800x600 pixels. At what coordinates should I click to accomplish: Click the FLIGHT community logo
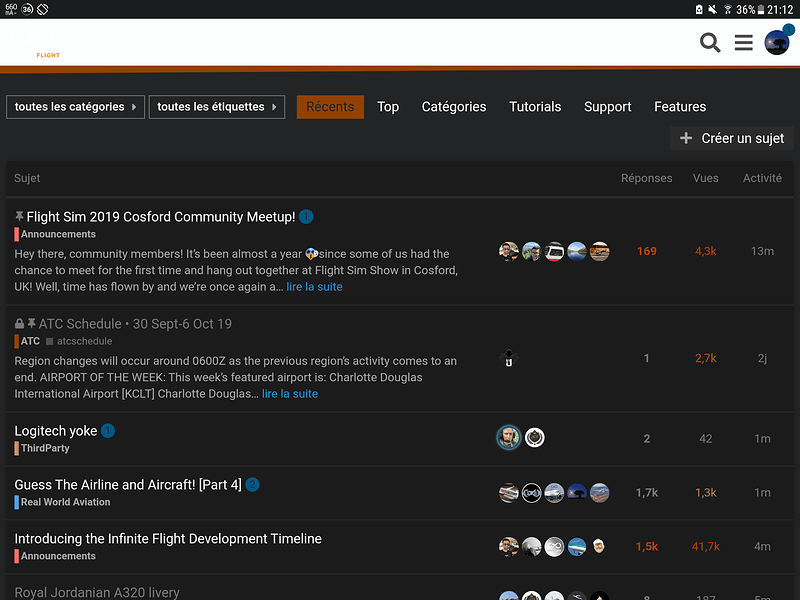point(47,55)
